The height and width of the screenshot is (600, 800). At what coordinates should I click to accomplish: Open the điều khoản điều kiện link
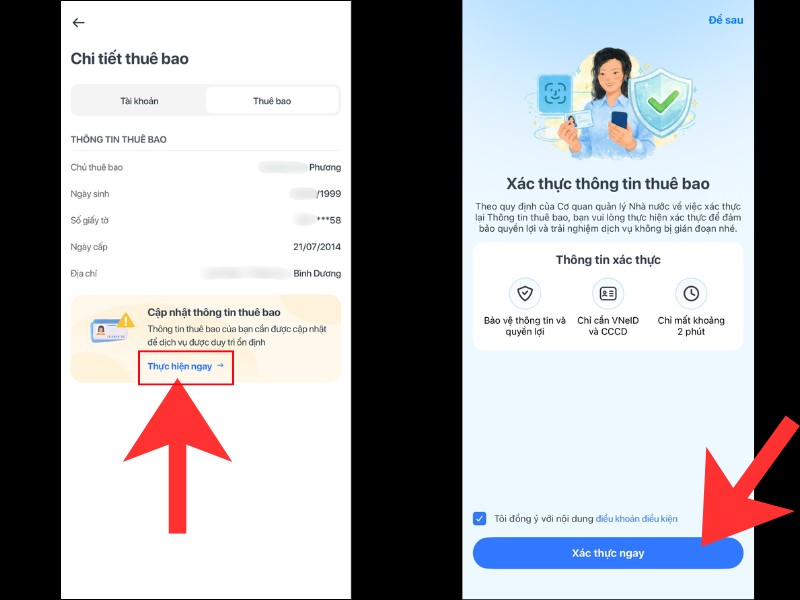pos(636,518)
